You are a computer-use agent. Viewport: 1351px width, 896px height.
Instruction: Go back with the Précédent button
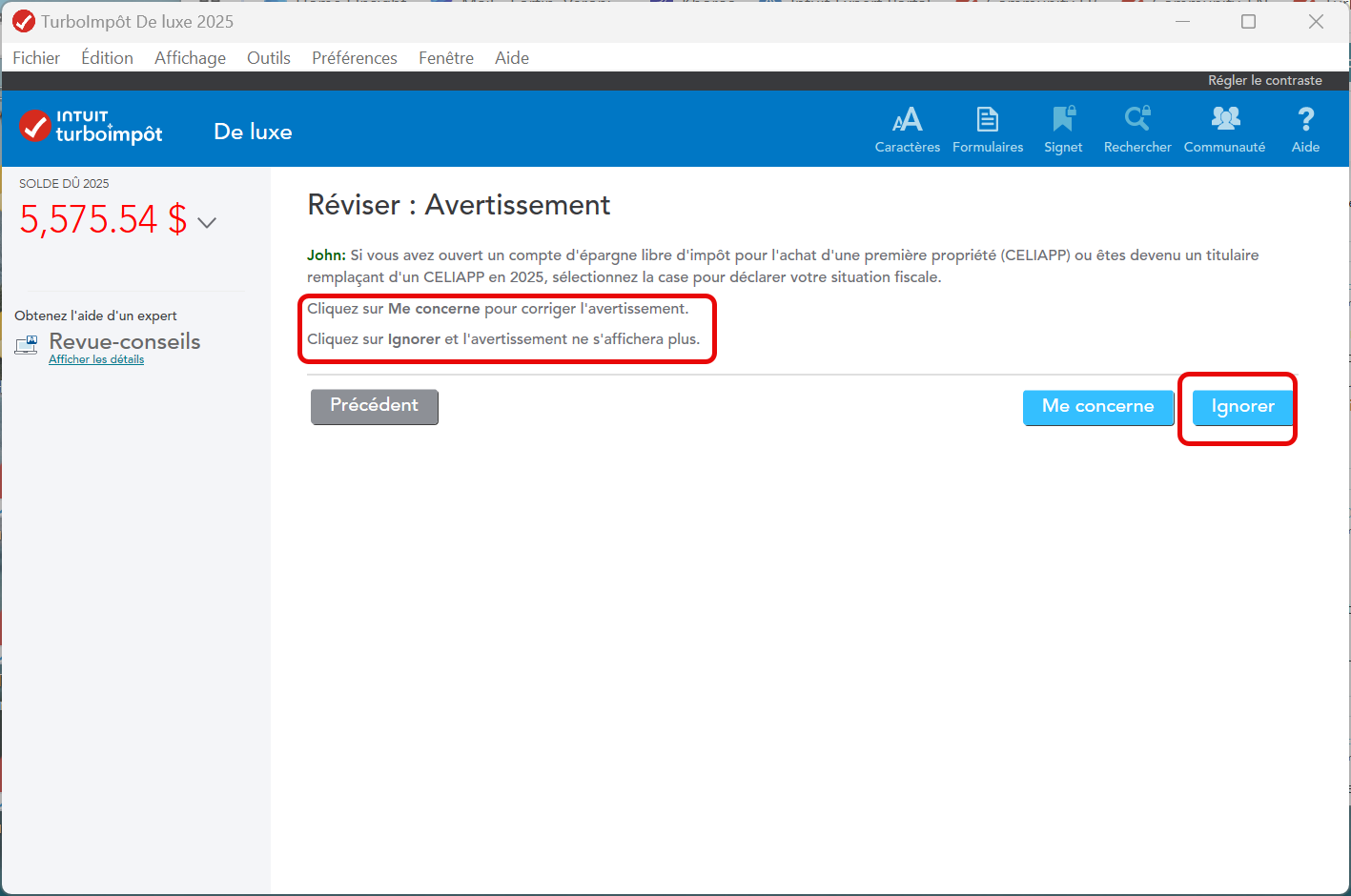tap(374, 406)
